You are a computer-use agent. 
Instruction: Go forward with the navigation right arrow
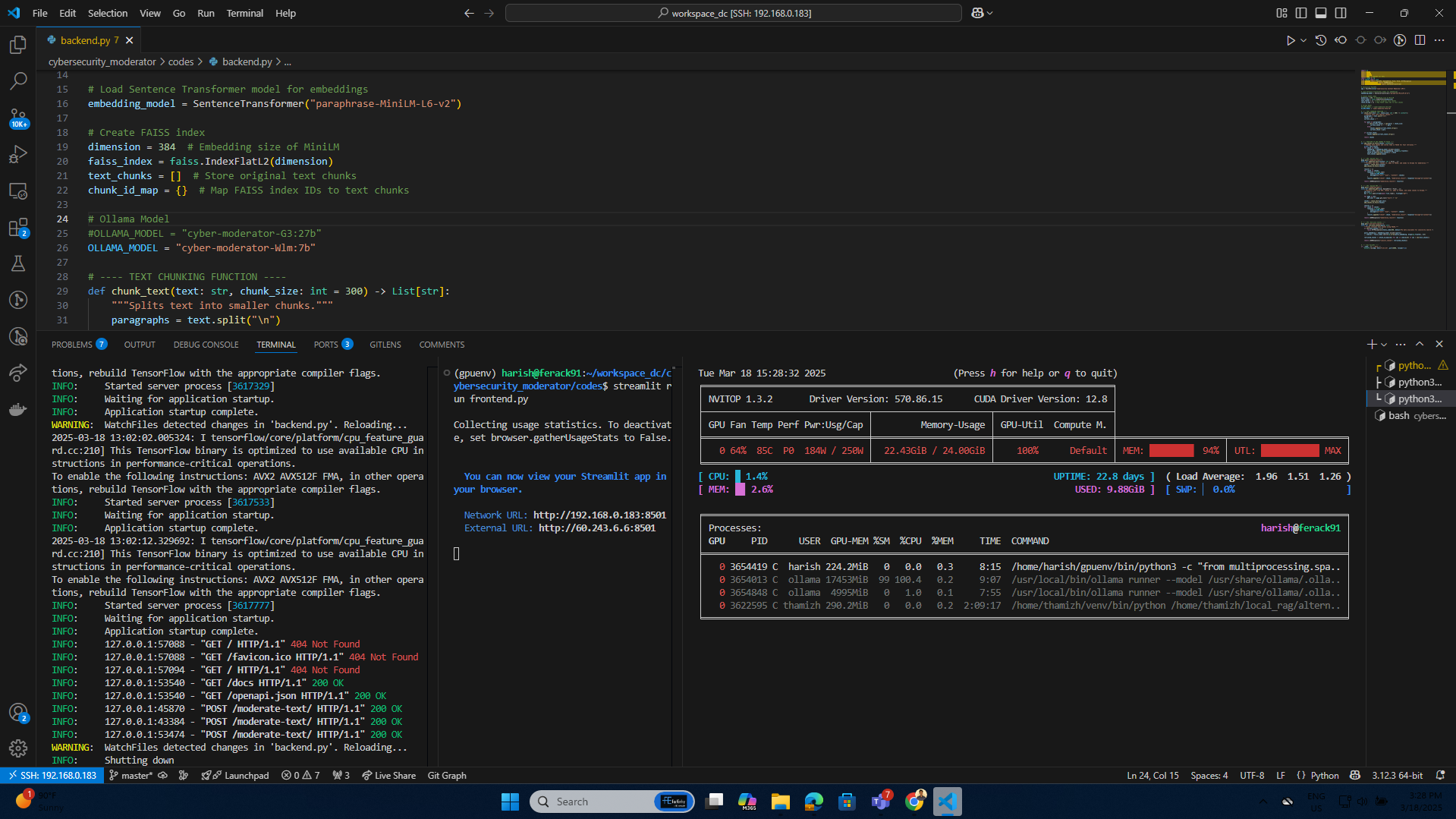(x=489, y=13)
